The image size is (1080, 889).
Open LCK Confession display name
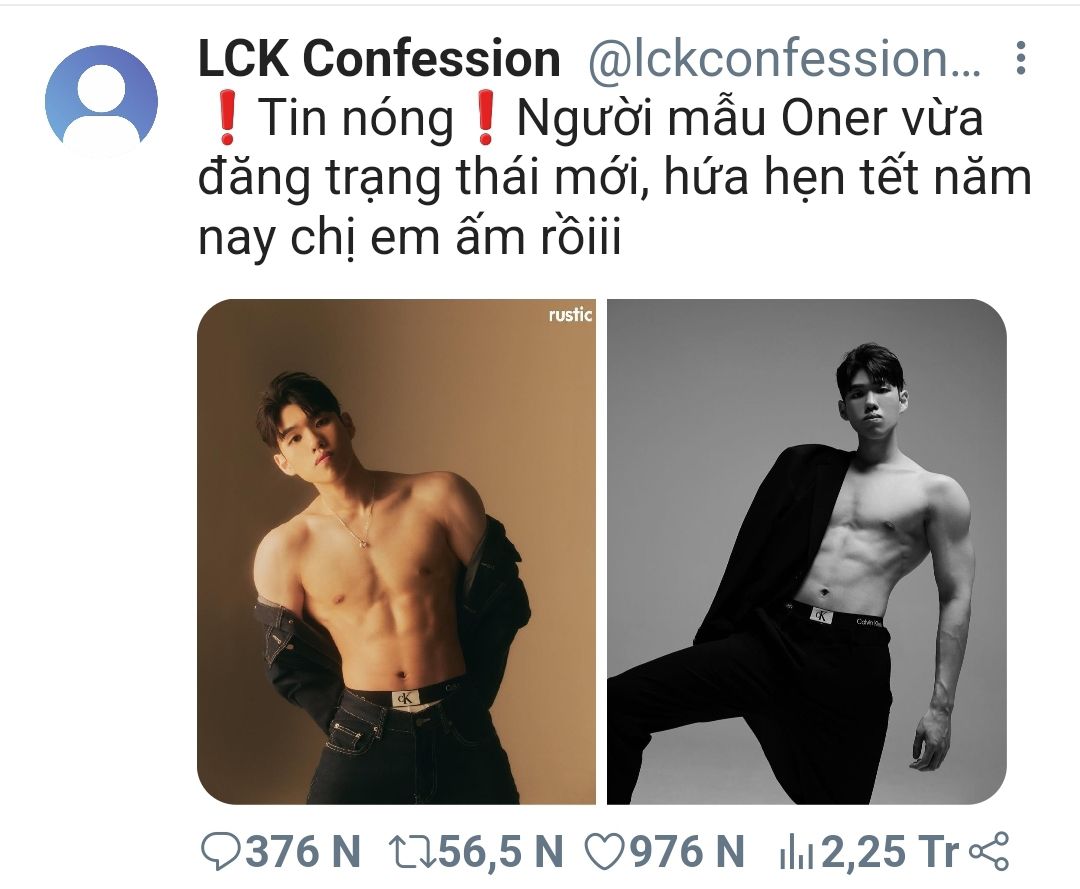[379, 59]
